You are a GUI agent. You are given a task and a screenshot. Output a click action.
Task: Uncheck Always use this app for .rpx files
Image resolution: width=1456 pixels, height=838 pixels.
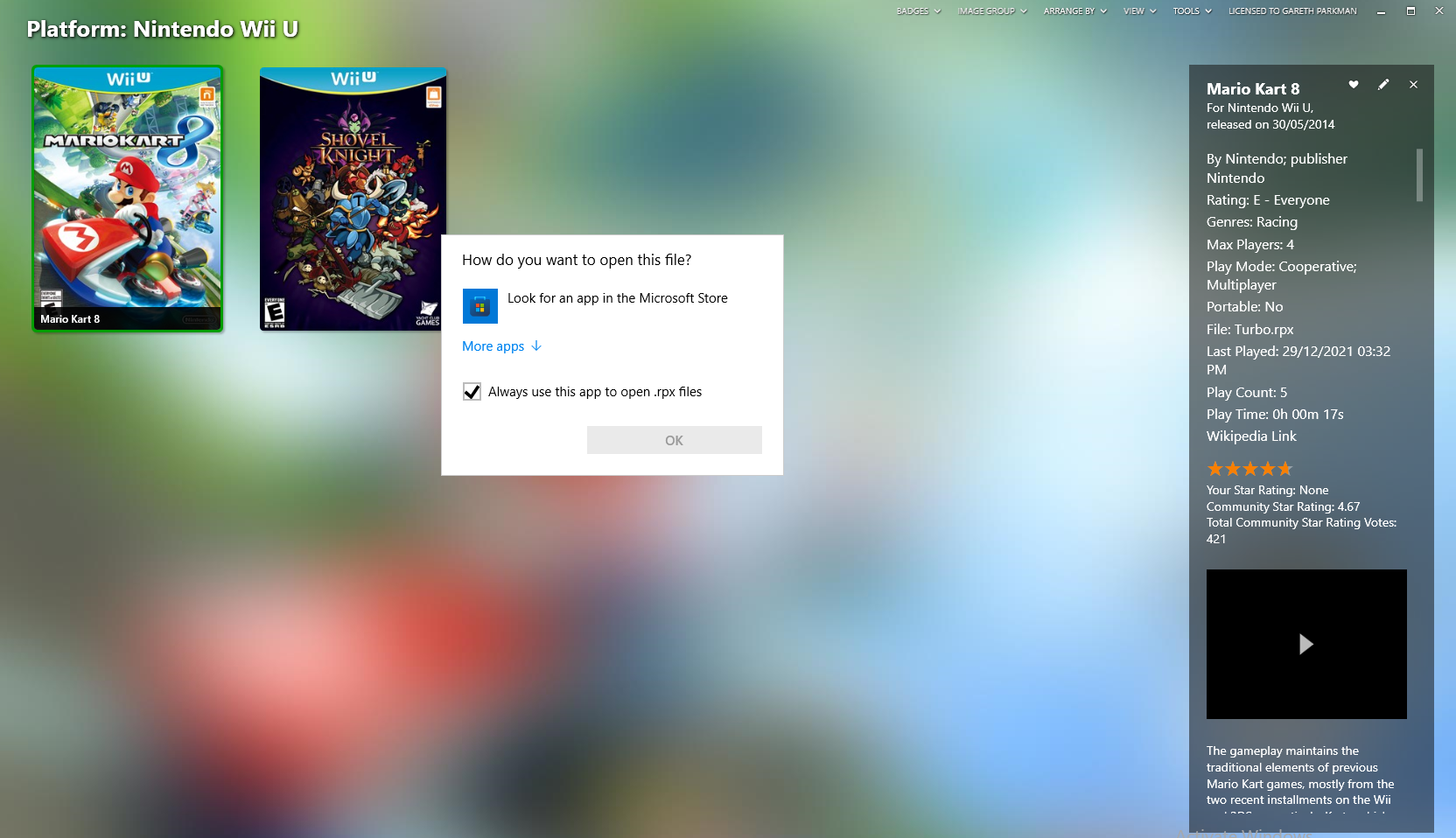click(472, 392)
